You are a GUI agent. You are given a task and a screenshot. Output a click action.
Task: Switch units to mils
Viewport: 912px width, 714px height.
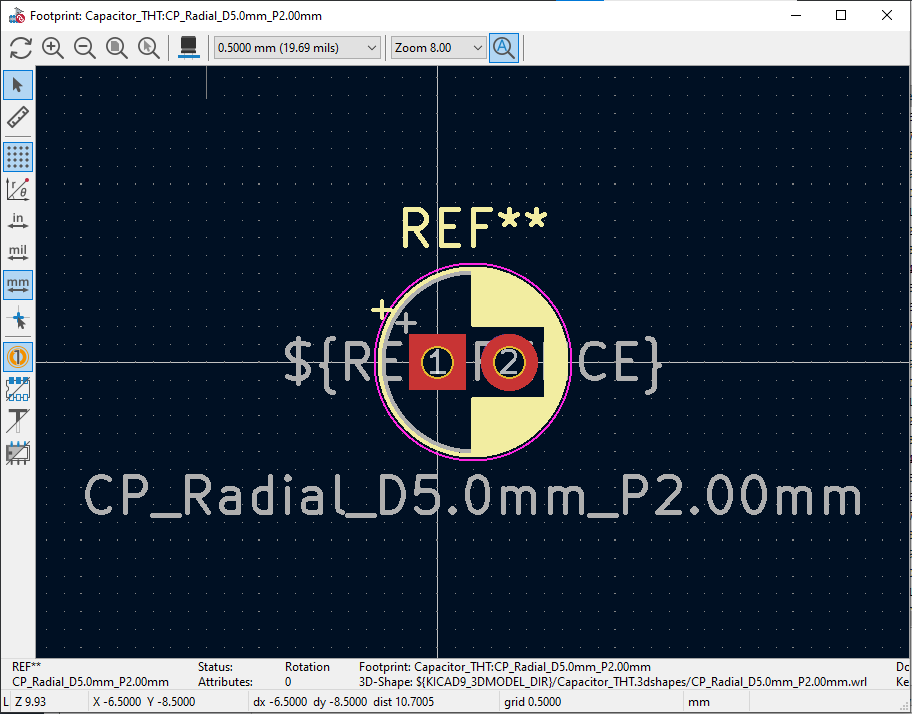tap(18, 253)
